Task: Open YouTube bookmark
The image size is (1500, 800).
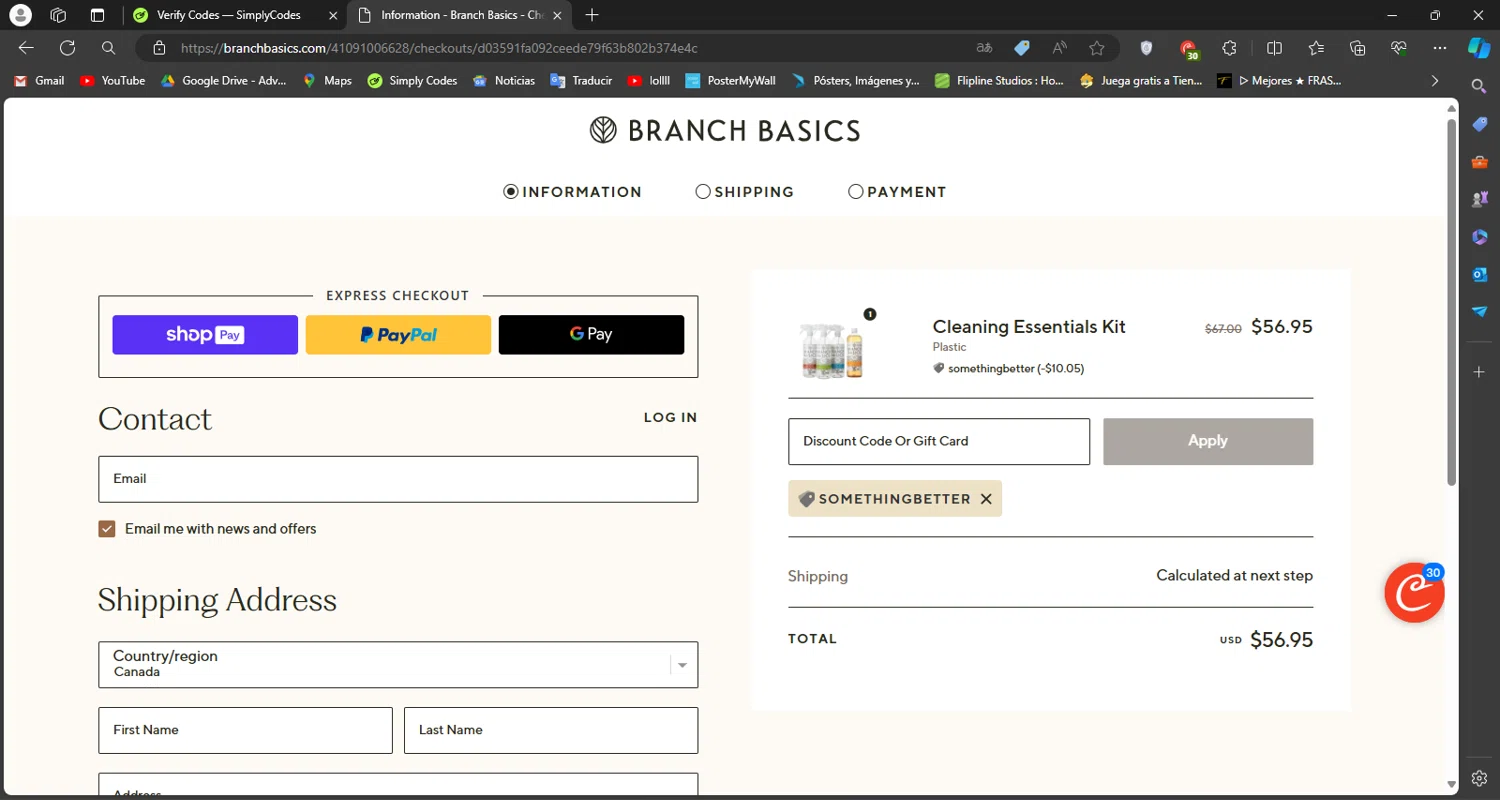Action: [x=112, y=81]
